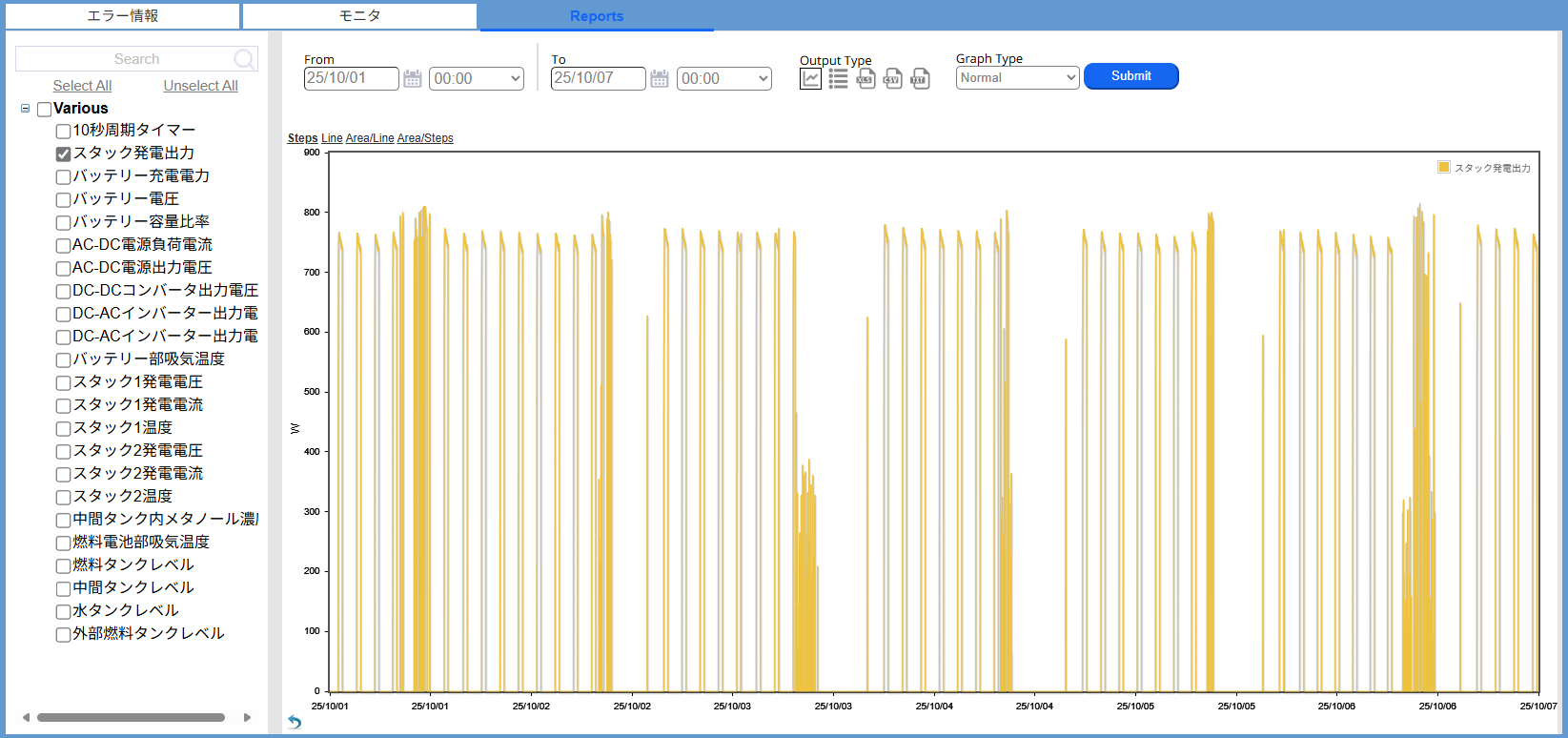Choose XLS file output type
This screenshot has height=738, width=1568.
click(x=865, y=79)
